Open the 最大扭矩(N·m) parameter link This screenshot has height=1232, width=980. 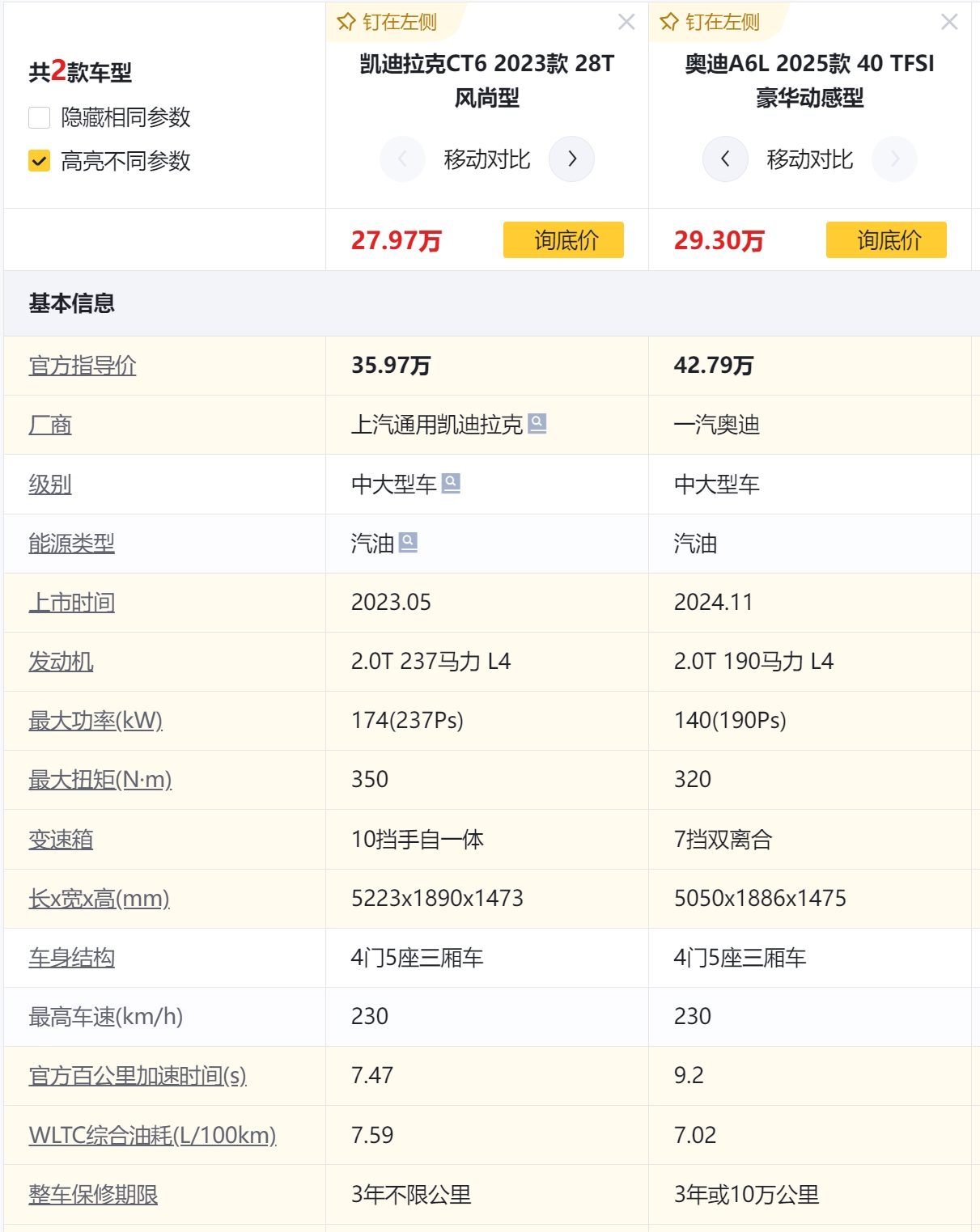[x=100, y=779]
